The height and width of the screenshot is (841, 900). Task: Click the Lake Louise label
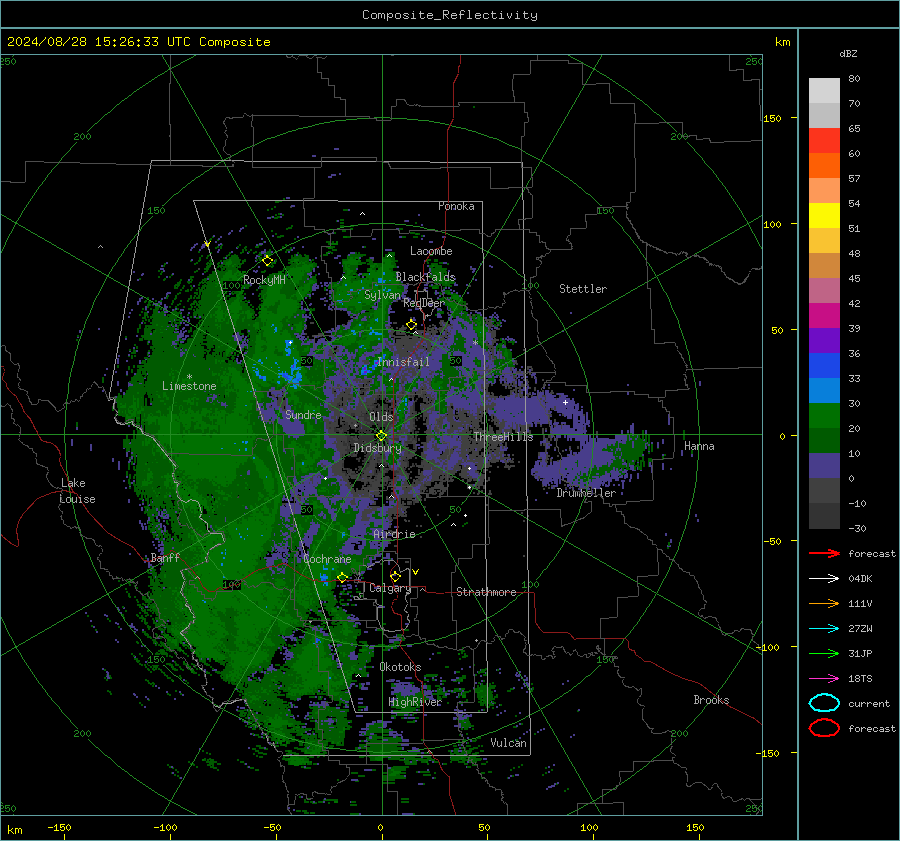pos(77,491)
